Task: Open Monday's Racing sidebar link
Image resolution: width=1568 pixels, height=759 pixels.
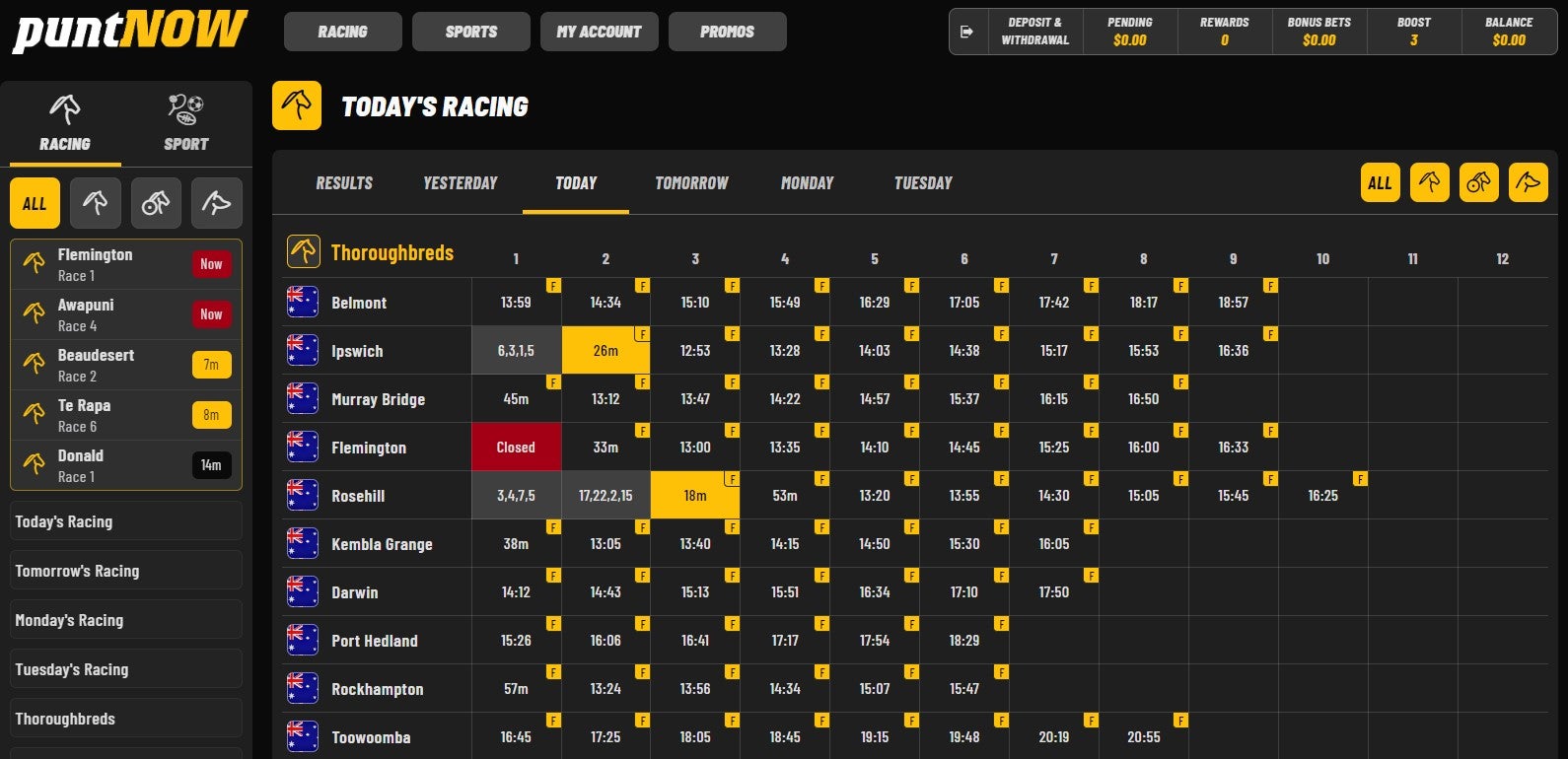Action: [x=126, y=619]
